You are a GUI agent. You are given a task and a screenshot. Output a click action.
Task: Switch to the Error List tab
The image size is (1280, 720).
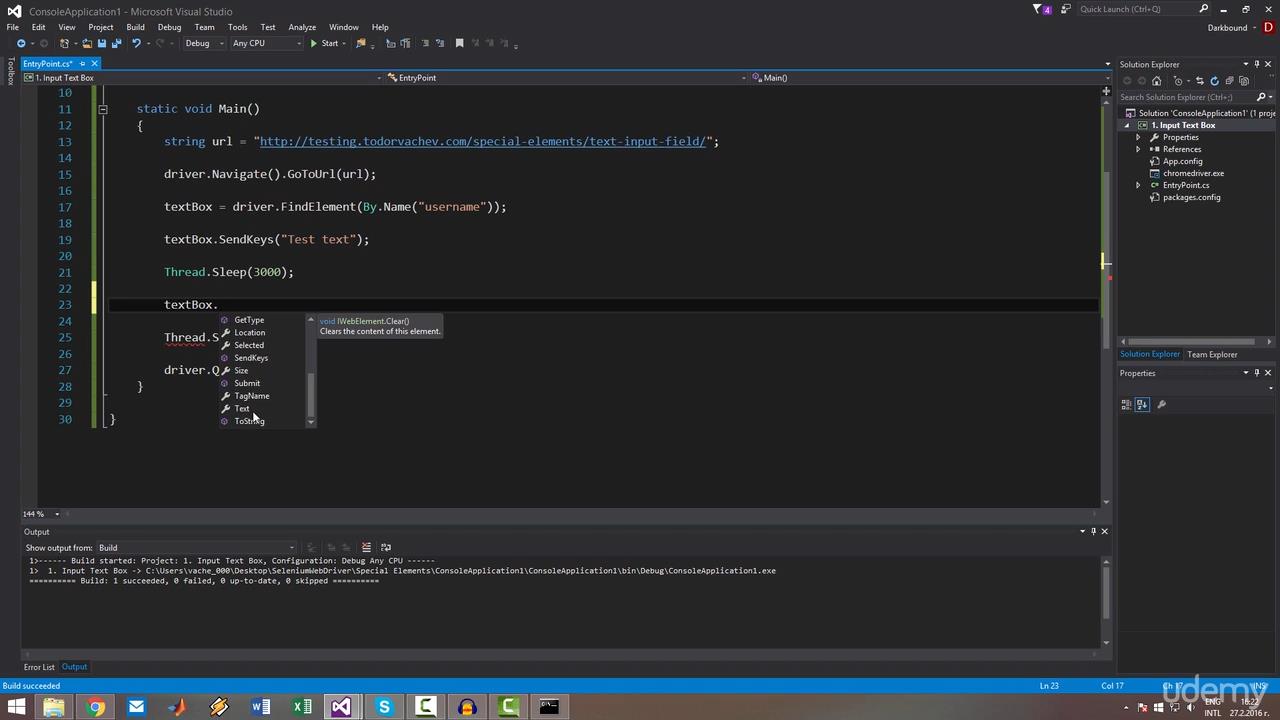click(39, 667)
